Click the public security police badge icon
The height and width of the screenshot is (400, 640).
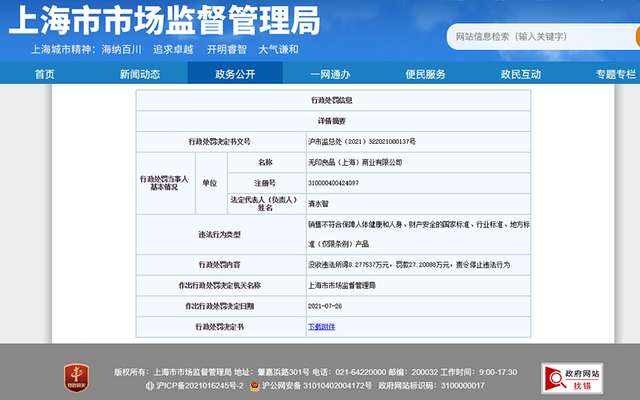coord(254,385)
